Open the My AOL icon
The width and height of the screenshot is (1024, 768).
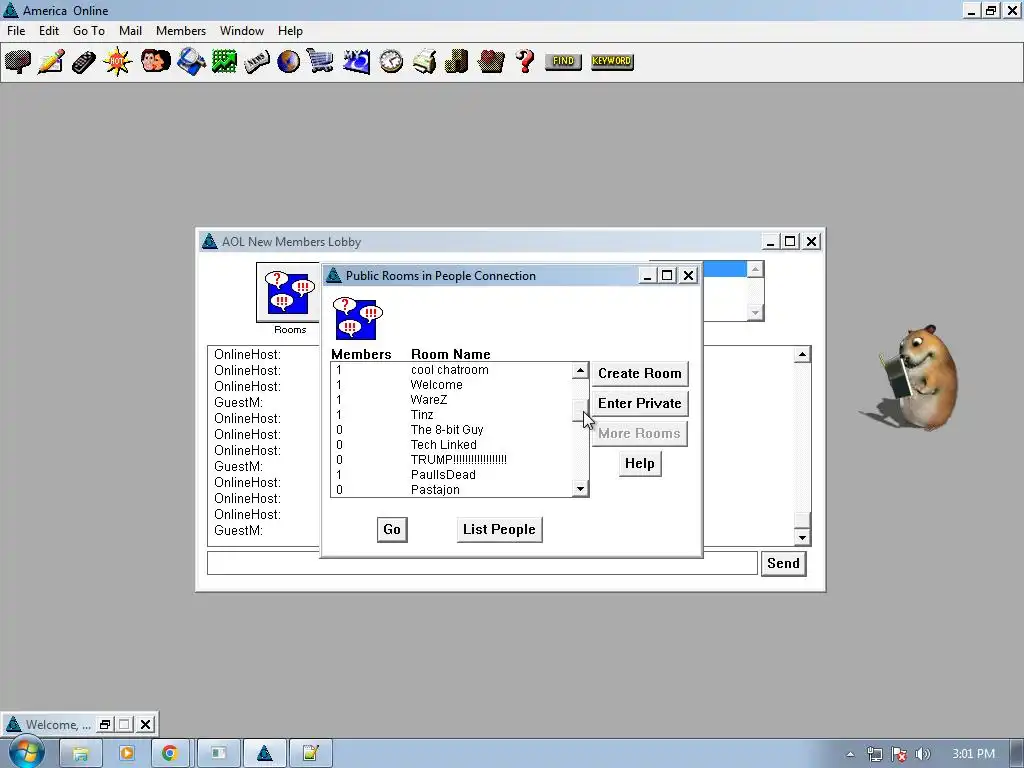coord(357,61)
